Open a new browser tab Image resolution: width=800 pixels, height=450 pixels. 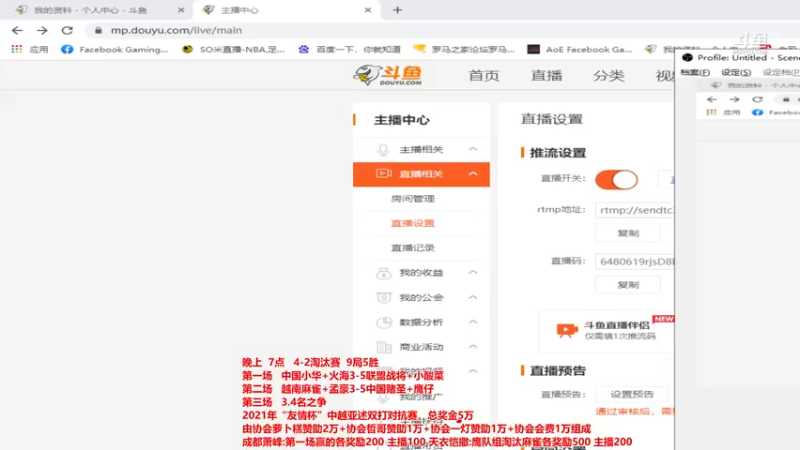point(397,10)
